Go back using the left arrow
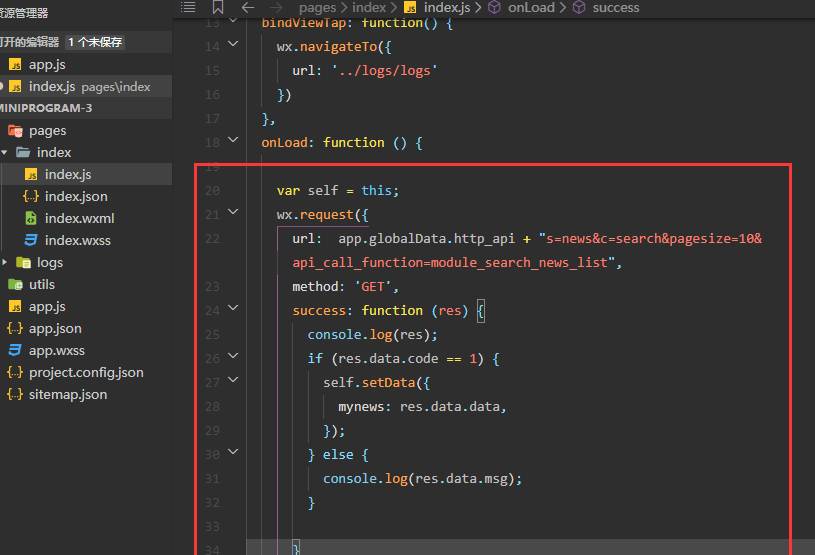815x555 pixels. pos(248,7)
